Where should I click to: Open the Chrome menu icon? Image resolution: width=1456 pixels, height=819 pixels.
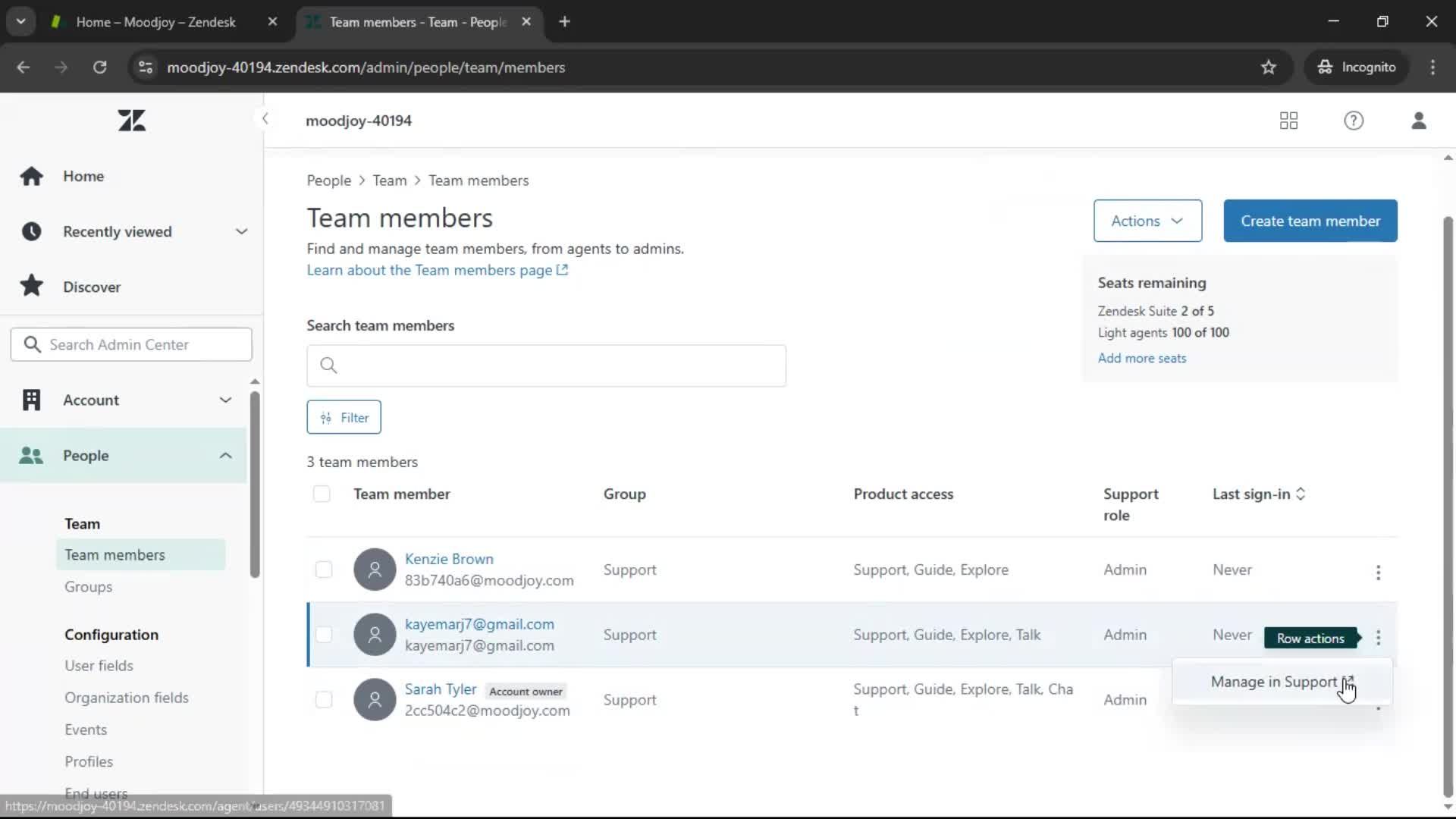1432,67
